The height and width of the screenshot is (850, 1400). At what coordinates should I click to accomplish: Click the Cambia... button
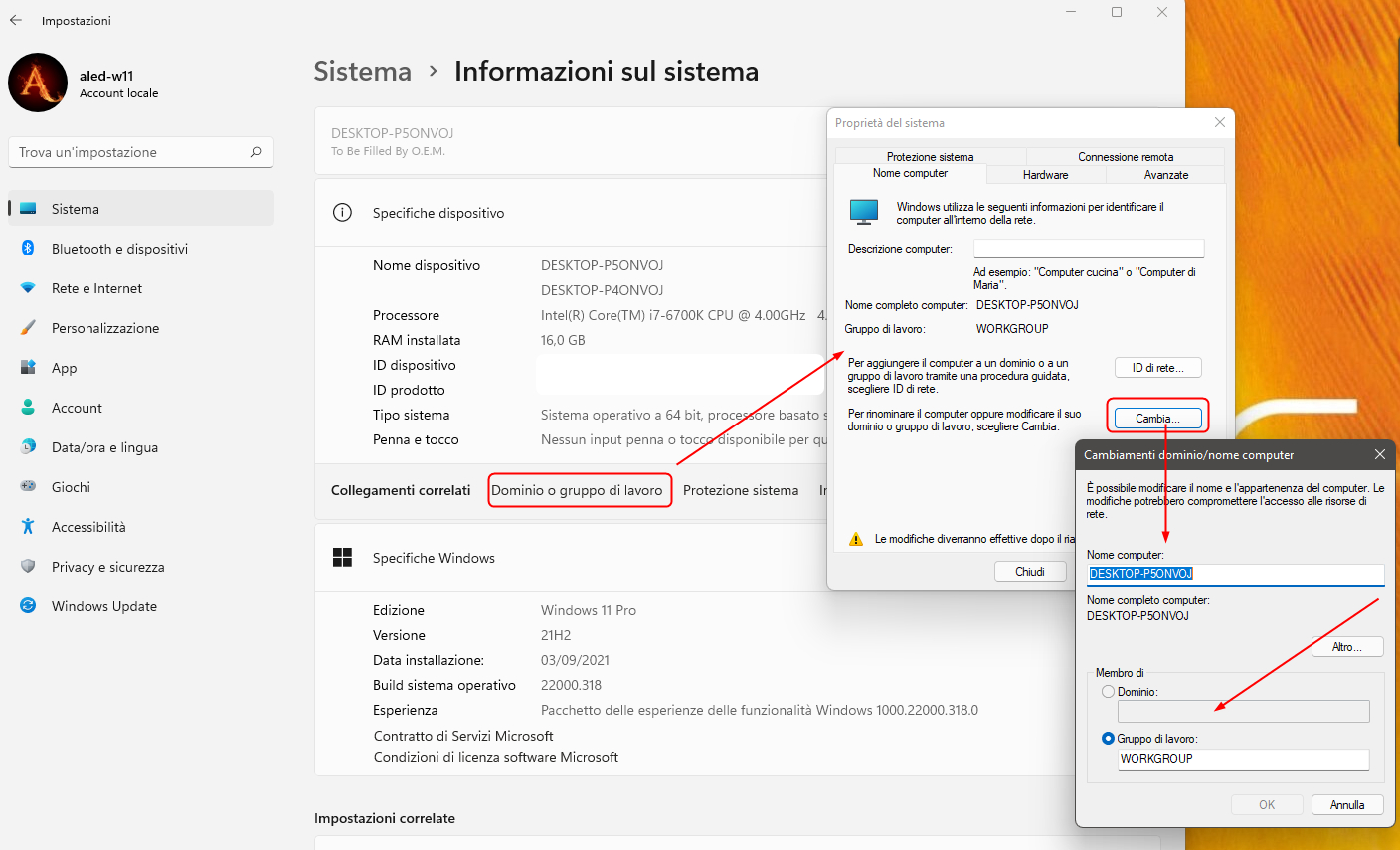[x=1158, y=419]
